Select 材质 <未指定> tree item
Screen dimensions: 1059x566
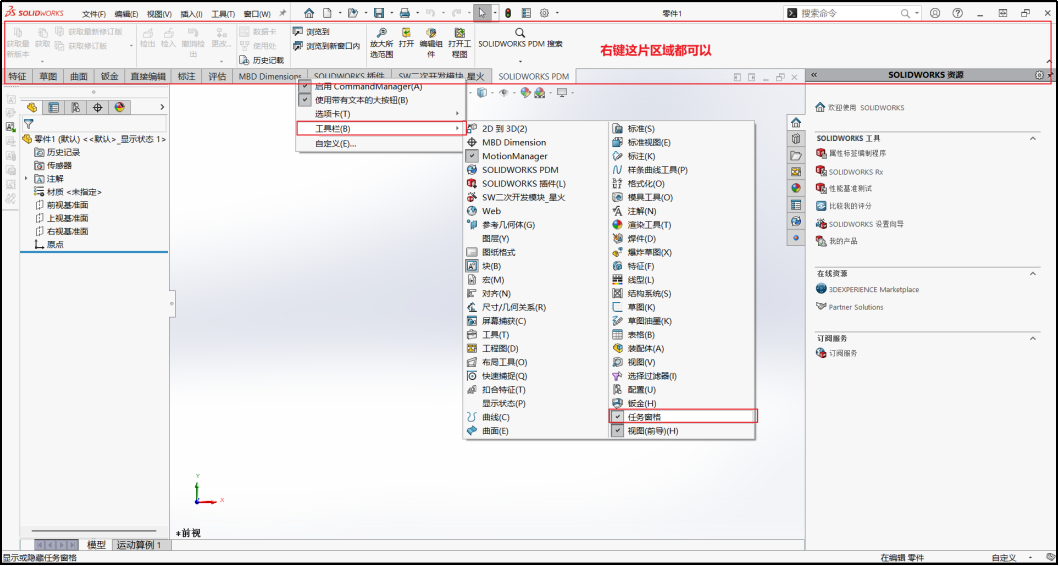point(74,192)
